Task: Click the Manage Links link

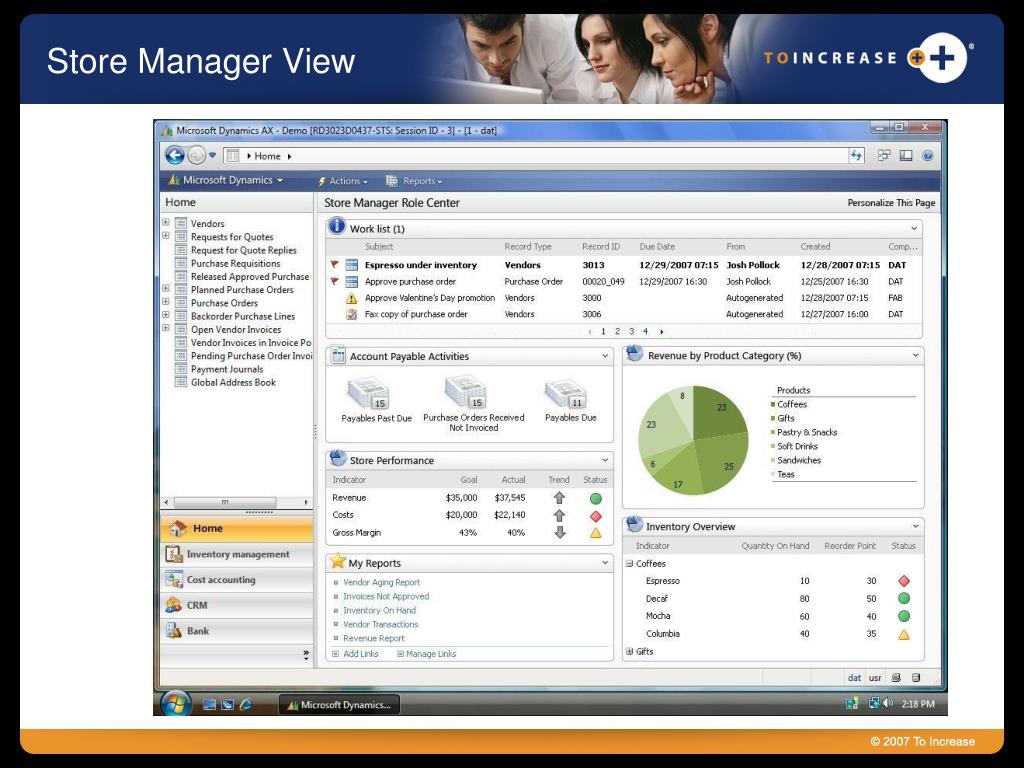Action: click(431, 654)
